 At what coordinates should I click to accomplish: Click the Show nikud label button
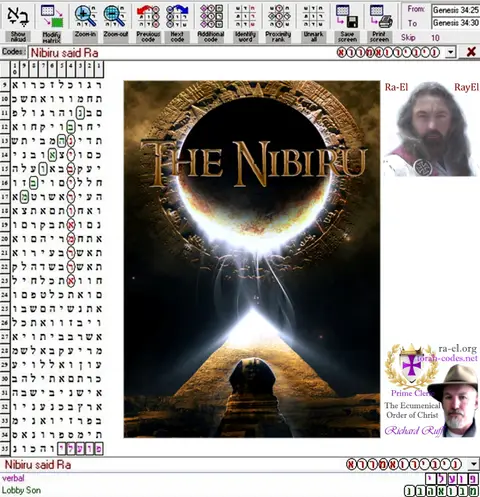pos(18,37)
